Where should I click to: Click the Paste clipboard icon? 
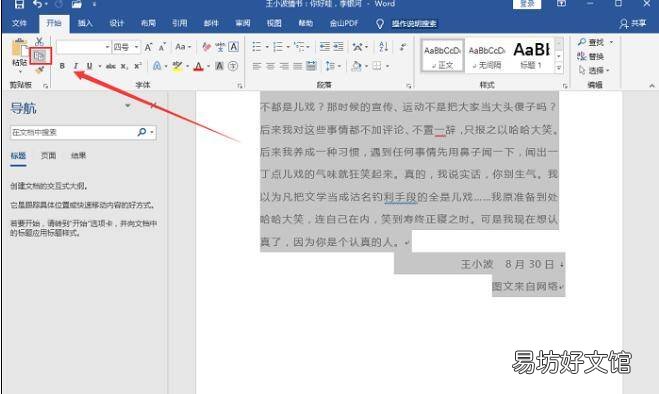click(20, 48)
